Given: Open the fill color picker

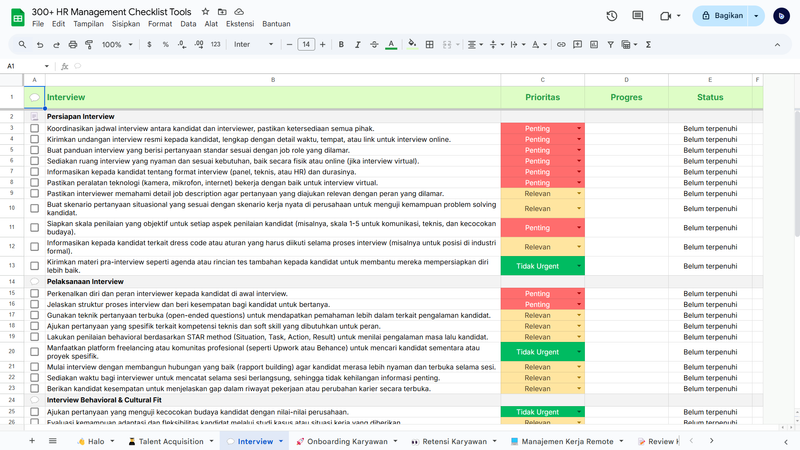Looking at the screenshot, I should (412, 45).
